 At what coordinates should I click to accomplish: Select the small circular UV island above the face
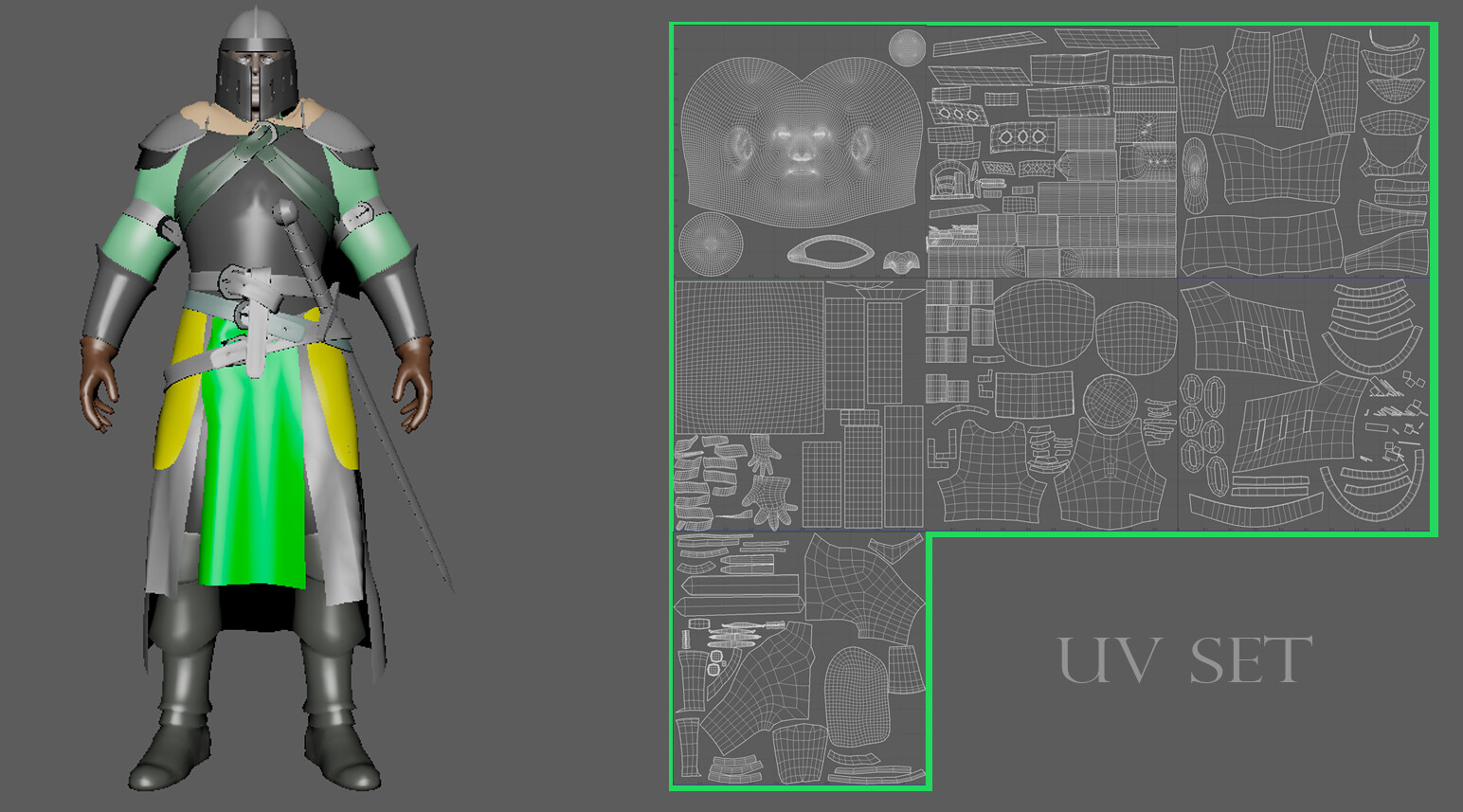pos(907,47)
